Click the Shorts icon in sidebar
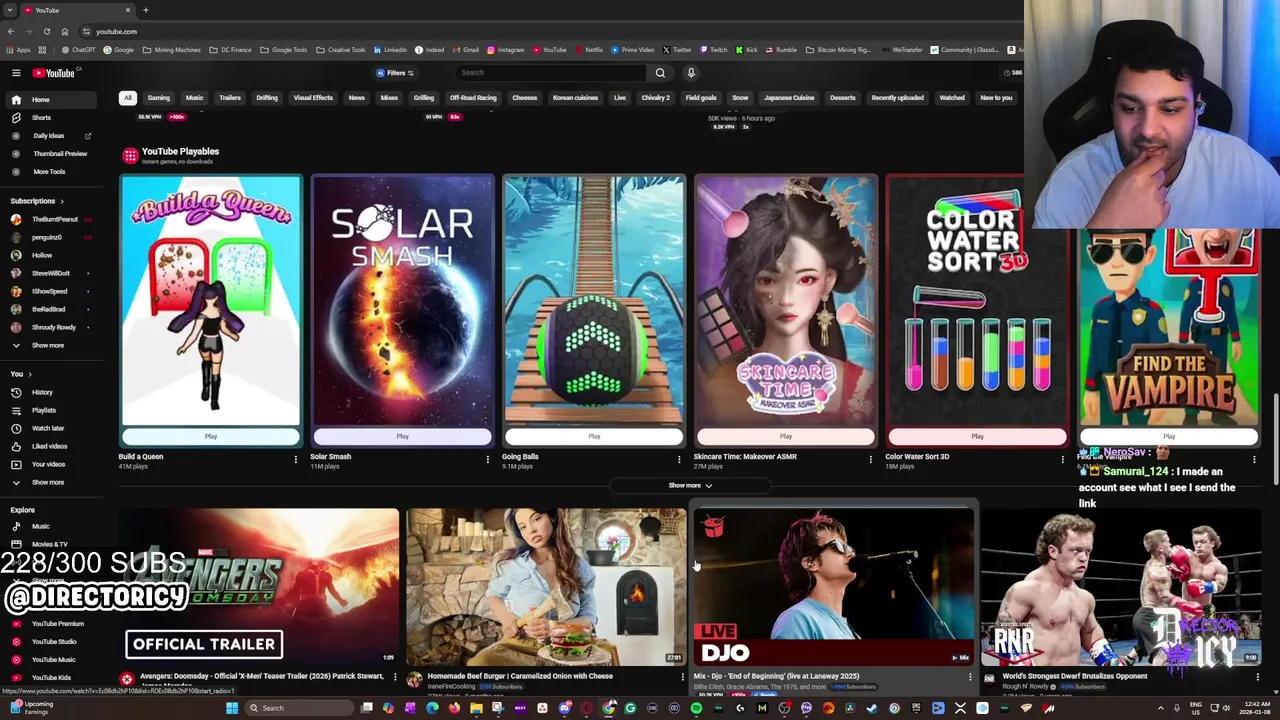Viewport: 1280px width, 720px height. point(16,118)
